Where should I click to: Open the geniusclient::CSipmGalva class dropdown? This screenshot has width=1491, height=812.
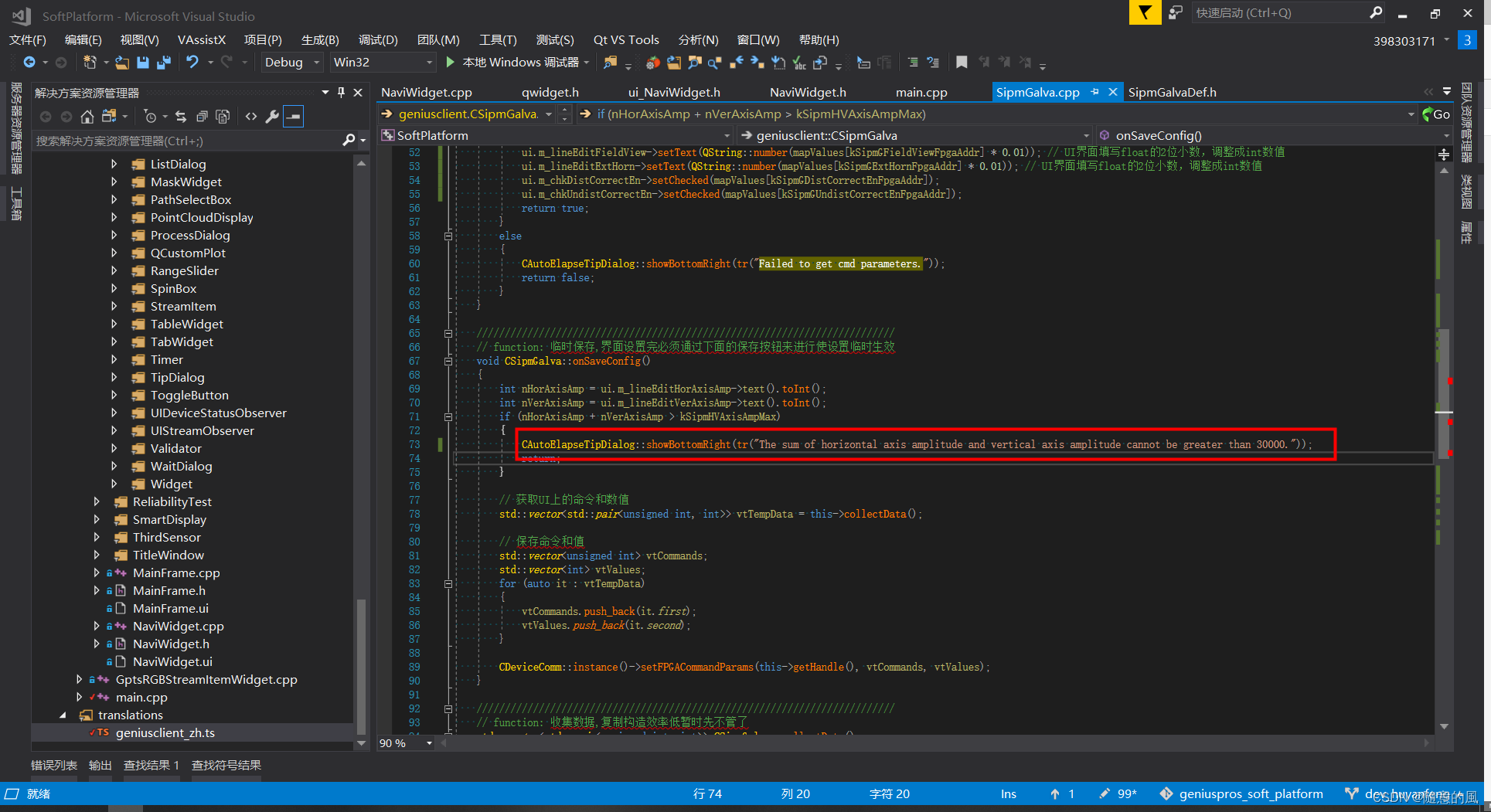[914, 135]
